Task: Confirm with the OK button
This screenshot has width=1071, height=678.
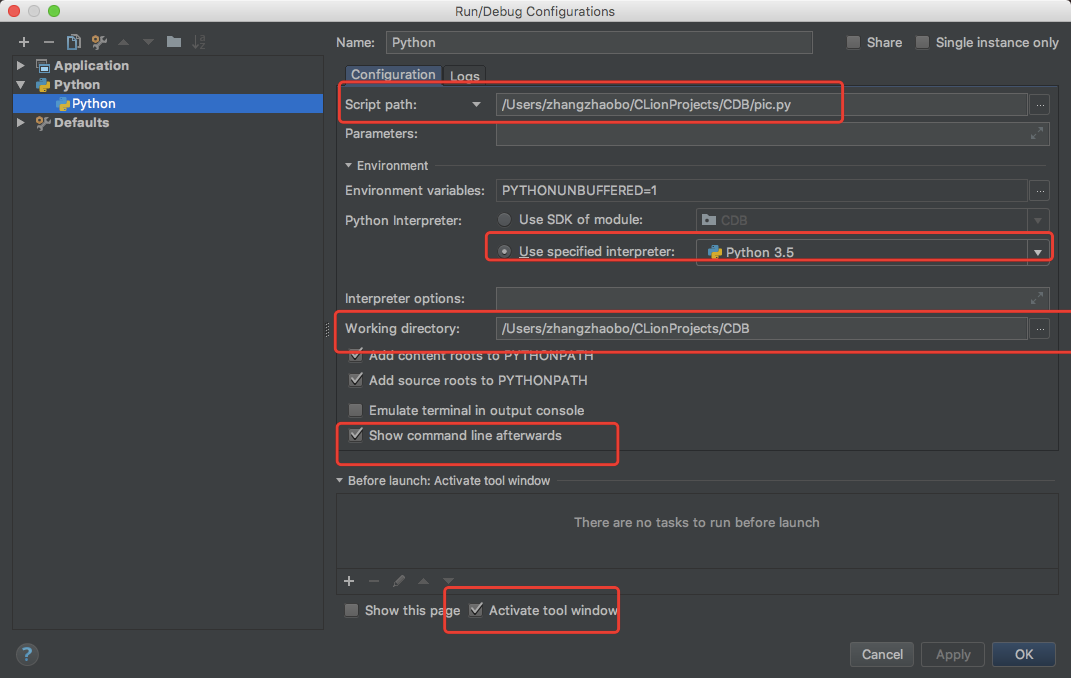Action: (1023, 654)
